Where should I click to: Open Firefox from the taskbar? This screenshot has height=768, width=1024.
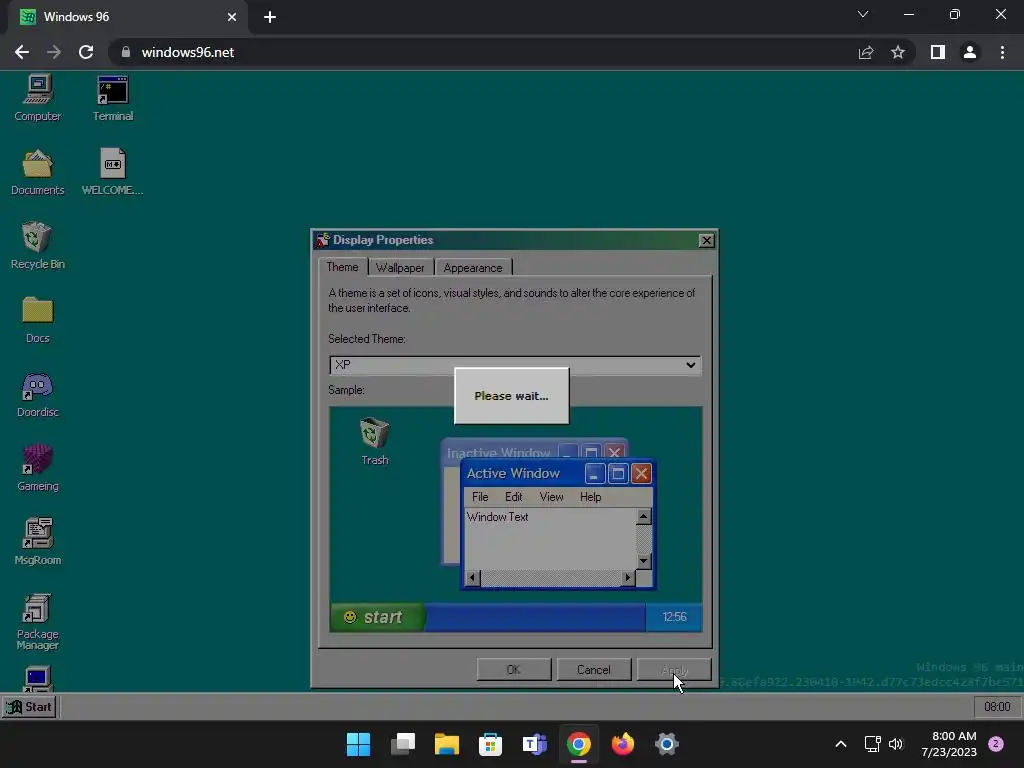click(622, 744)
